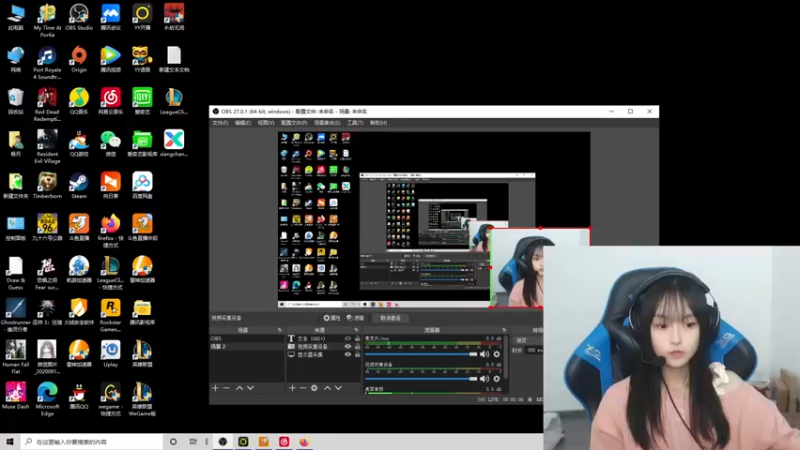Open the QQ音乐 desktop shortcut
This screenshot has height=450, width=800.
click(79, 101)
